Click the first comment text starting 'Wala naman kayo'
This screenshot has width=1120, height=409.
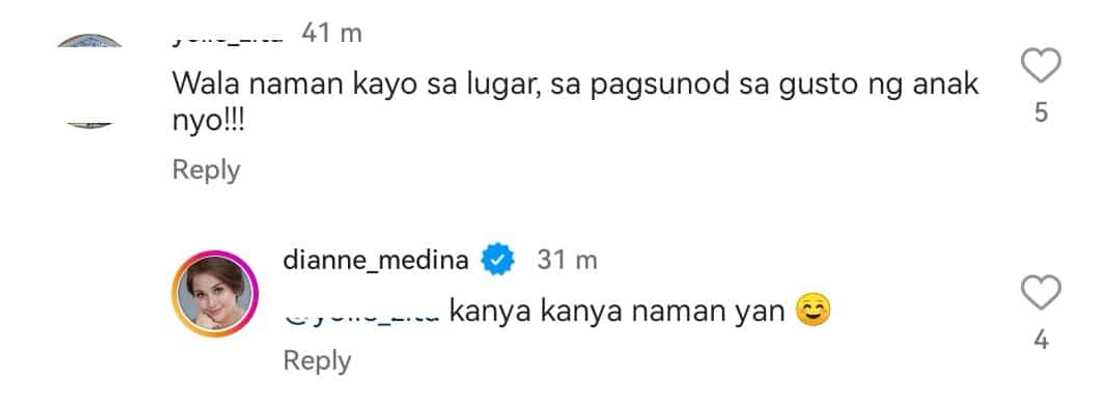(x=576, y=101)
